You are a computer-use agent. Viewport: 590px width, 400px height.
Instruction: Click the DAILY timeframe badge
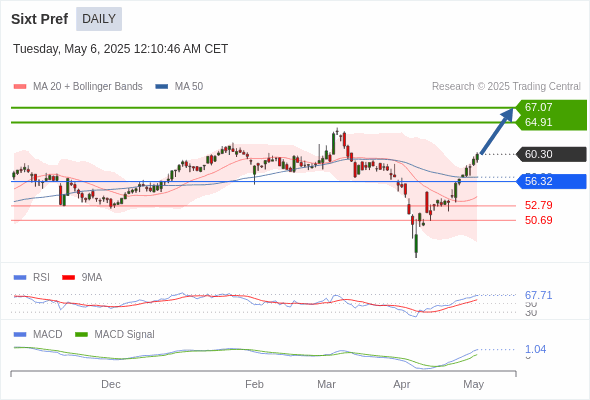tap(99, 19)
